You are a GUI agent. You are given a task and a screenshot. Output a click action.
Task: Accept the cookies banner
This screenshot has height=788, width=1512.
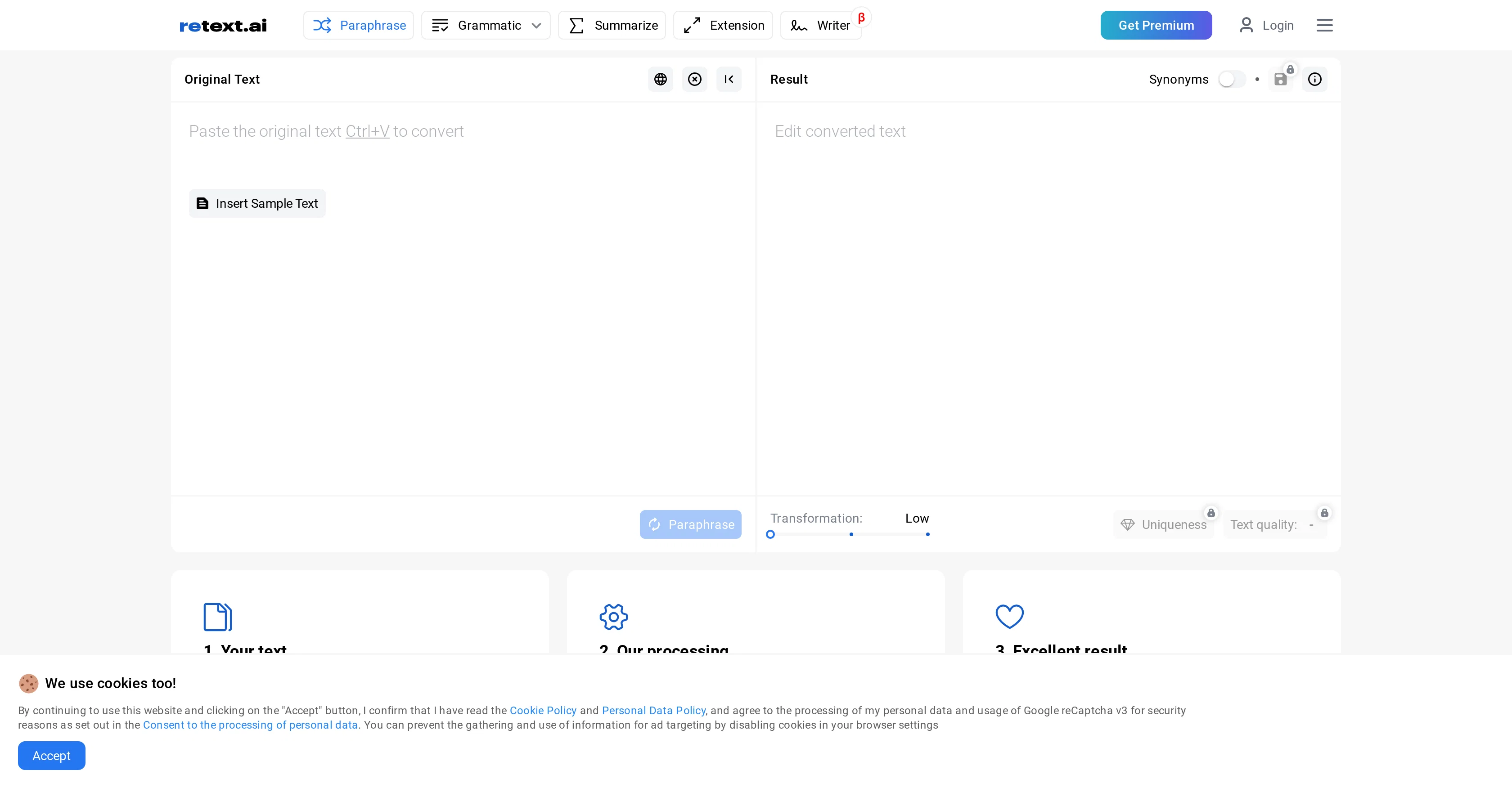point(52,756)
